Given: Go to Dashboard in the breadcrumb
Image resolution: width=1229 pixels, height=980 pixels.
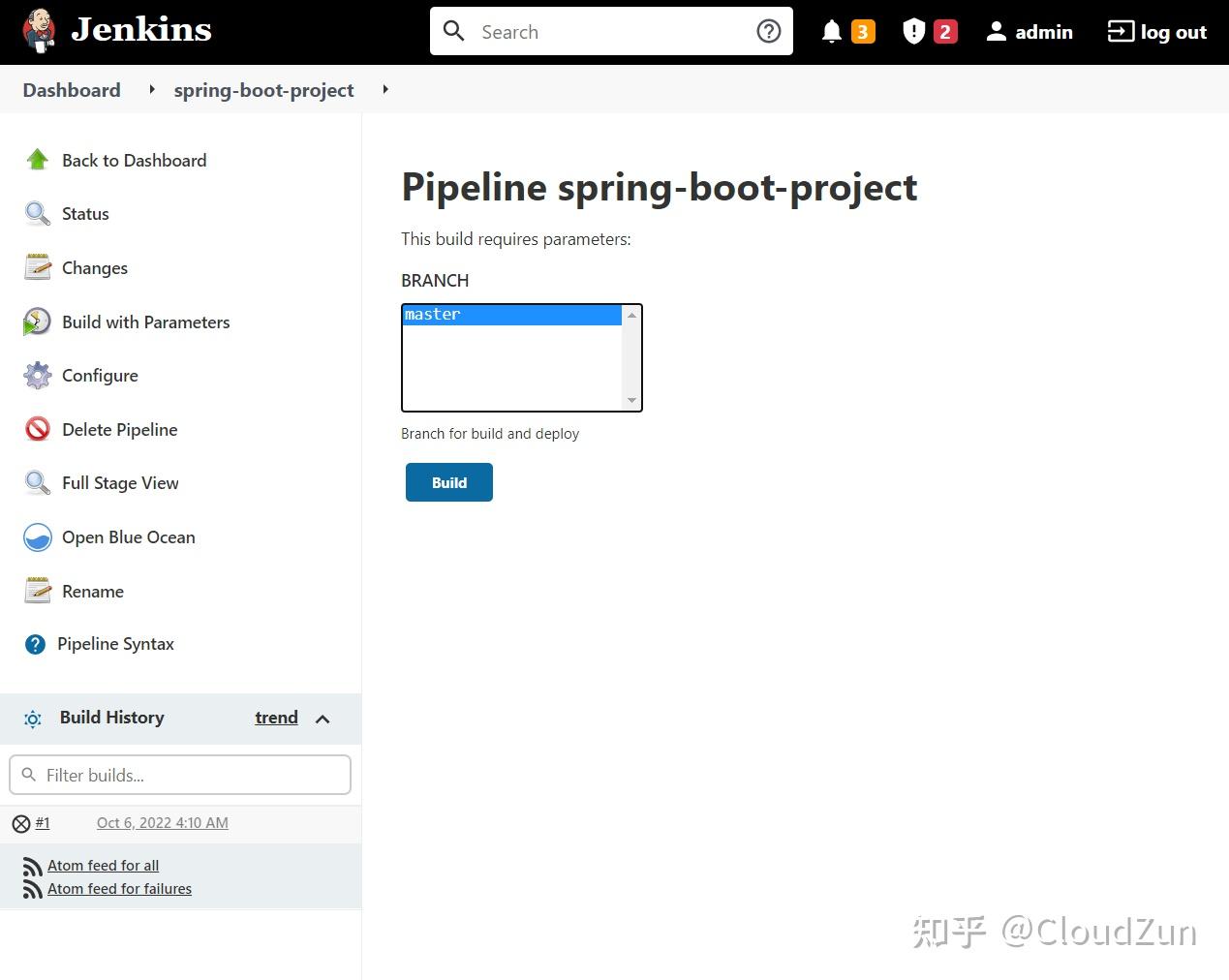Looking at the screenshot, I should [x=71, y=89].
